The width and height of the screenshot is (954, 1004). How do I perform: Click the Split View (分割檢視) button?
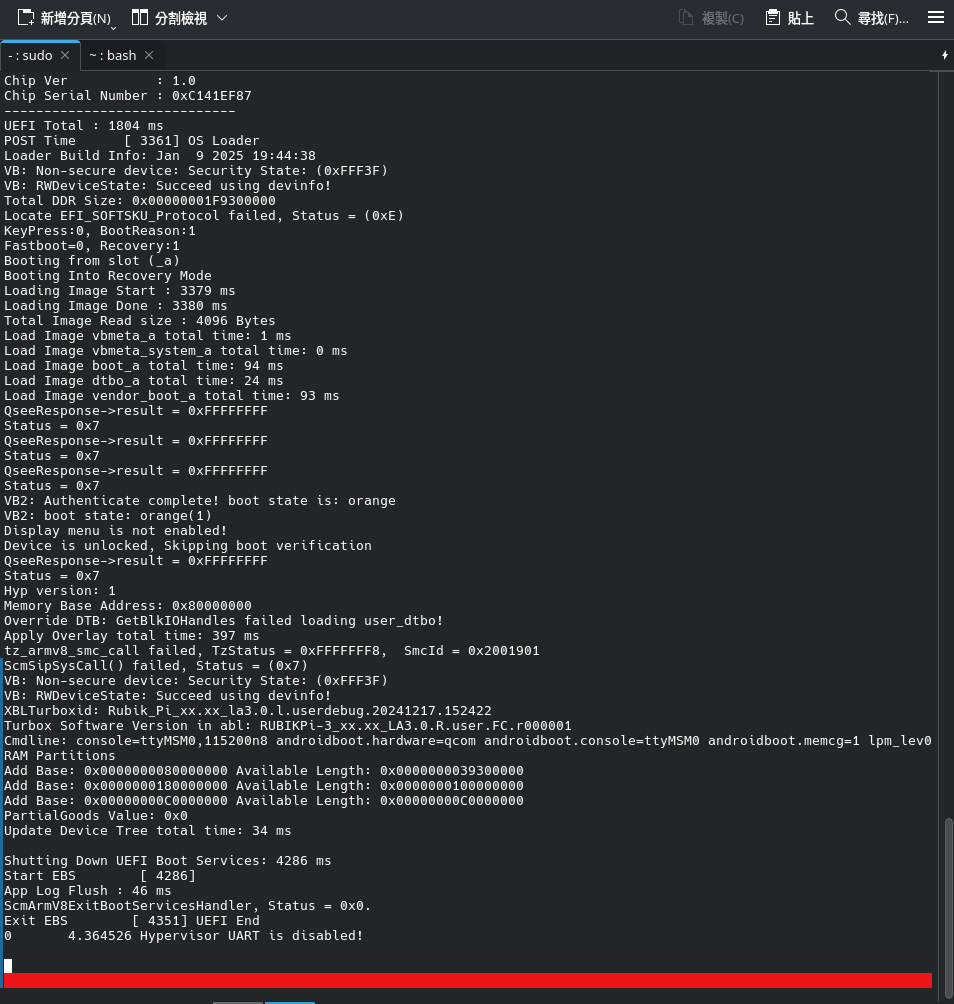170,18
